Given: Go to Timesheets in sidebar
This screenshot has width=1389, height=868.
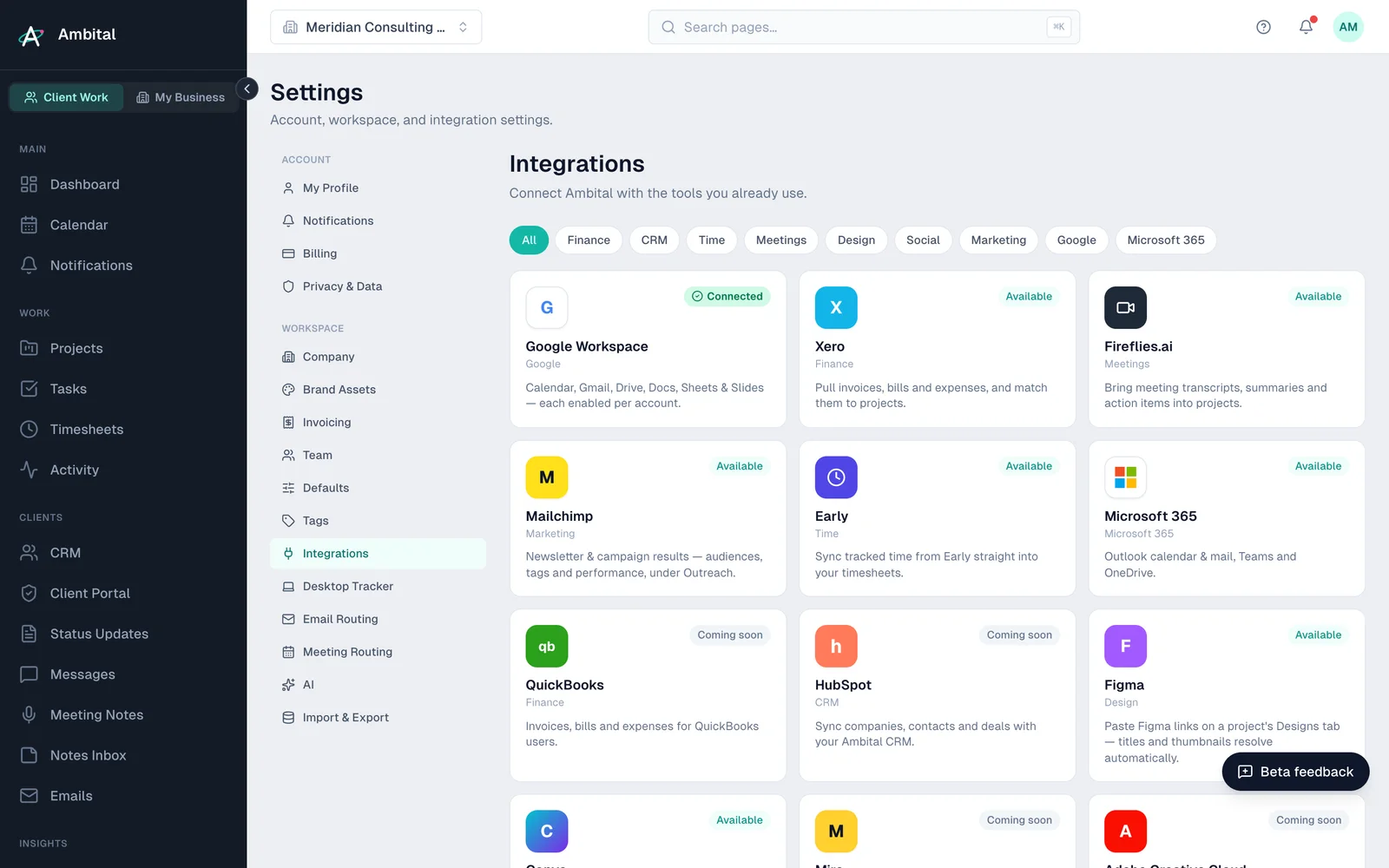Looking at the screenshot, I should [123, 430].
